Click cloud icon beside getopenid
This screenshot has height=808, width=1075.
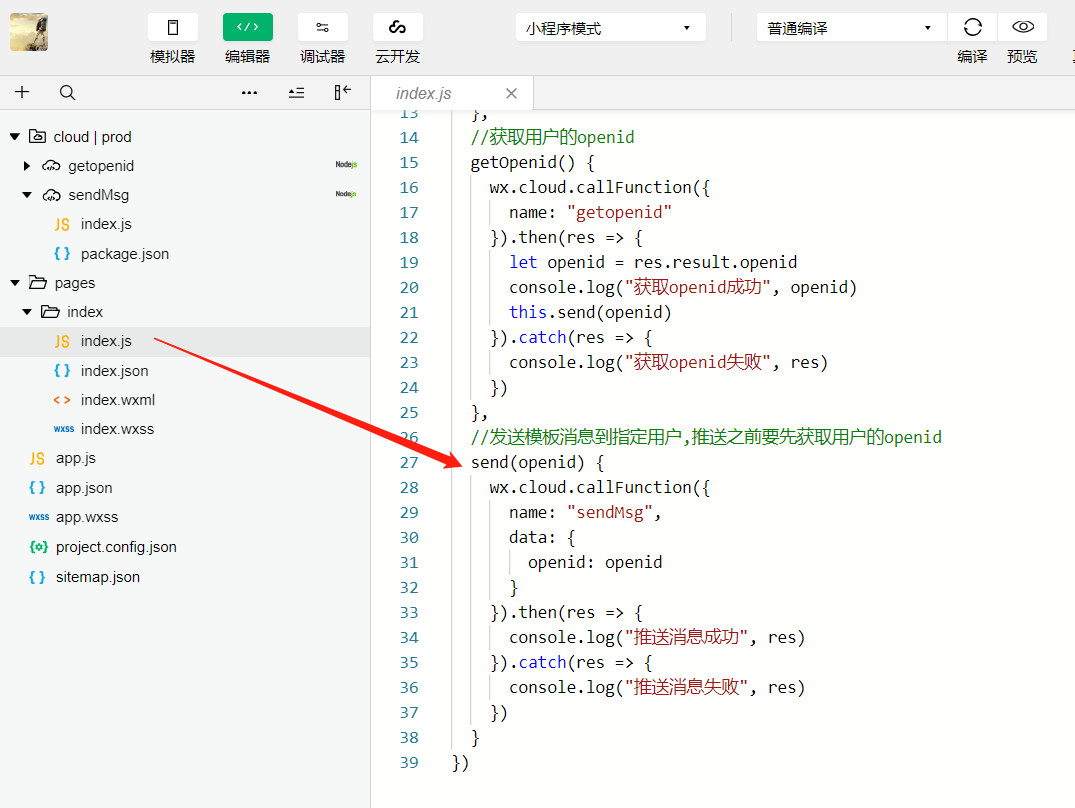coord(51,166)
